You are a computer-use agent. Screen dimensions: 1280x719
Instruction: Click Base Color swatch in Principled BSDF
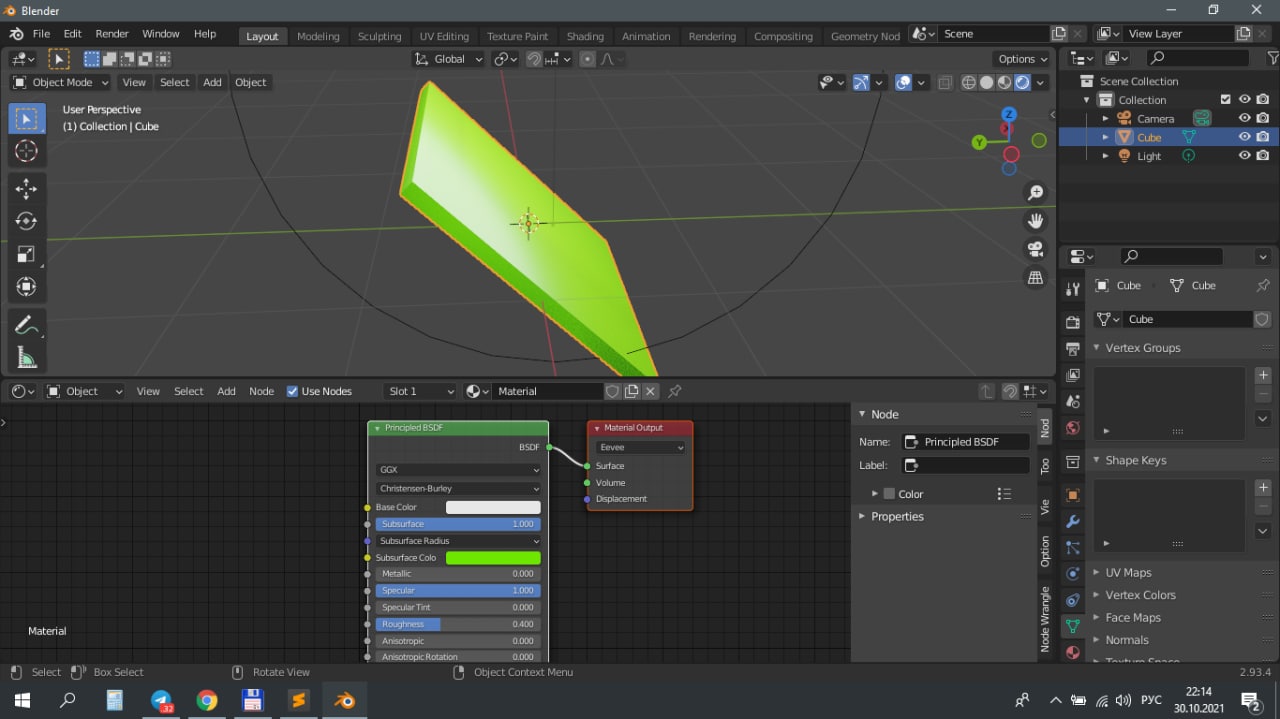click(x=493, y=507)
